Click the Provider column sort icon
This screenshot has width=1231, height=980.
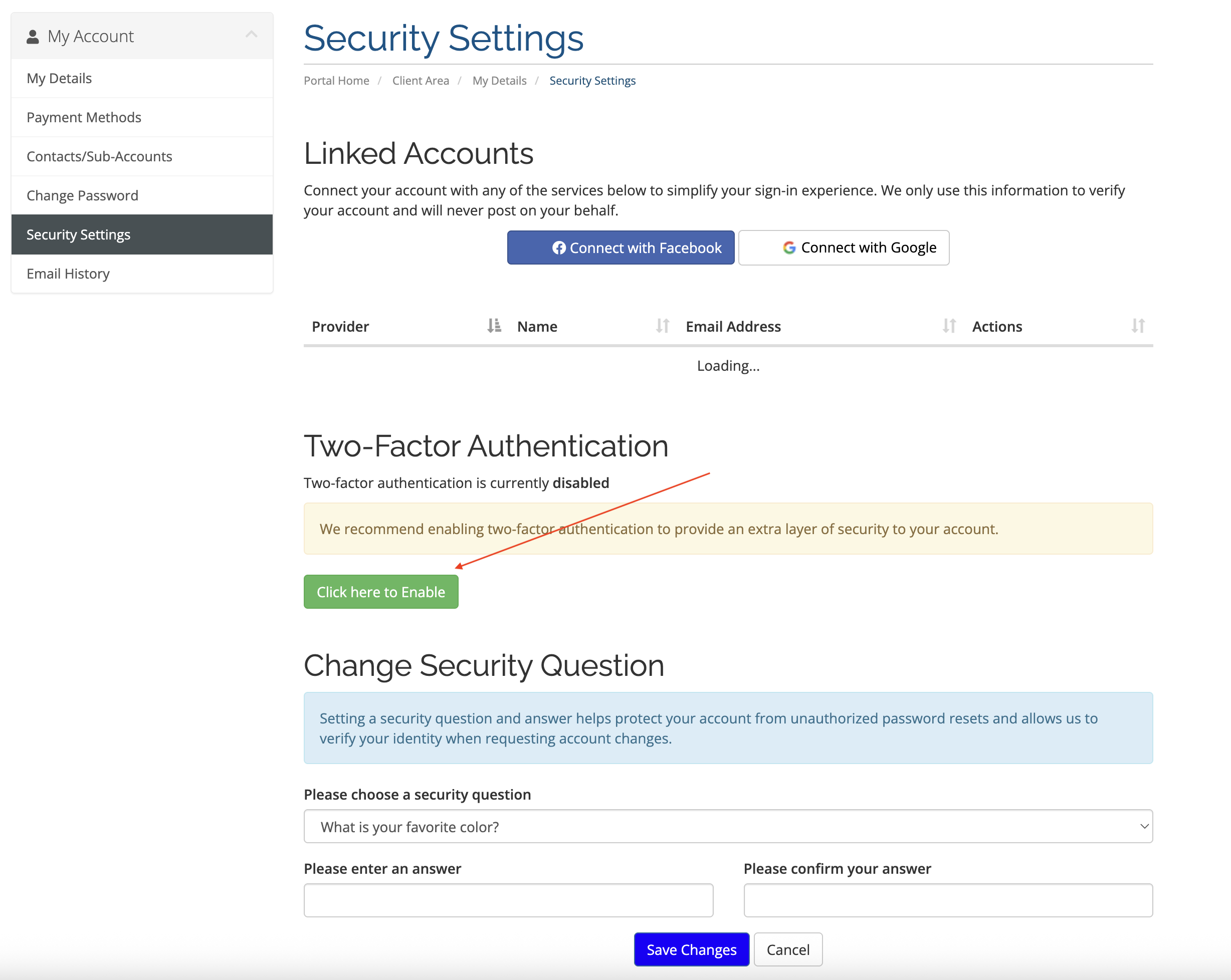(x=494, y=326)
